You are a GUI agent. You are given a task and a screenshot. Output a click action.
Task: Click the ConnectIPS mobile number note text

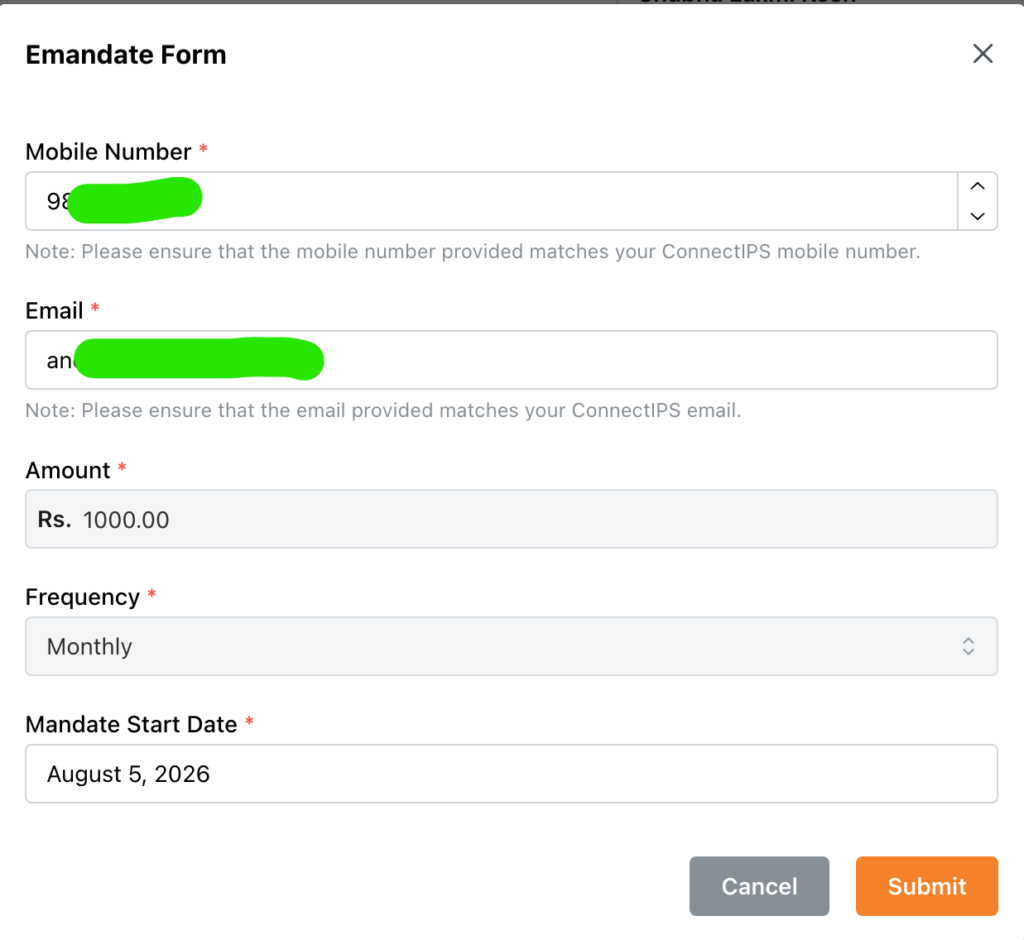473,251
